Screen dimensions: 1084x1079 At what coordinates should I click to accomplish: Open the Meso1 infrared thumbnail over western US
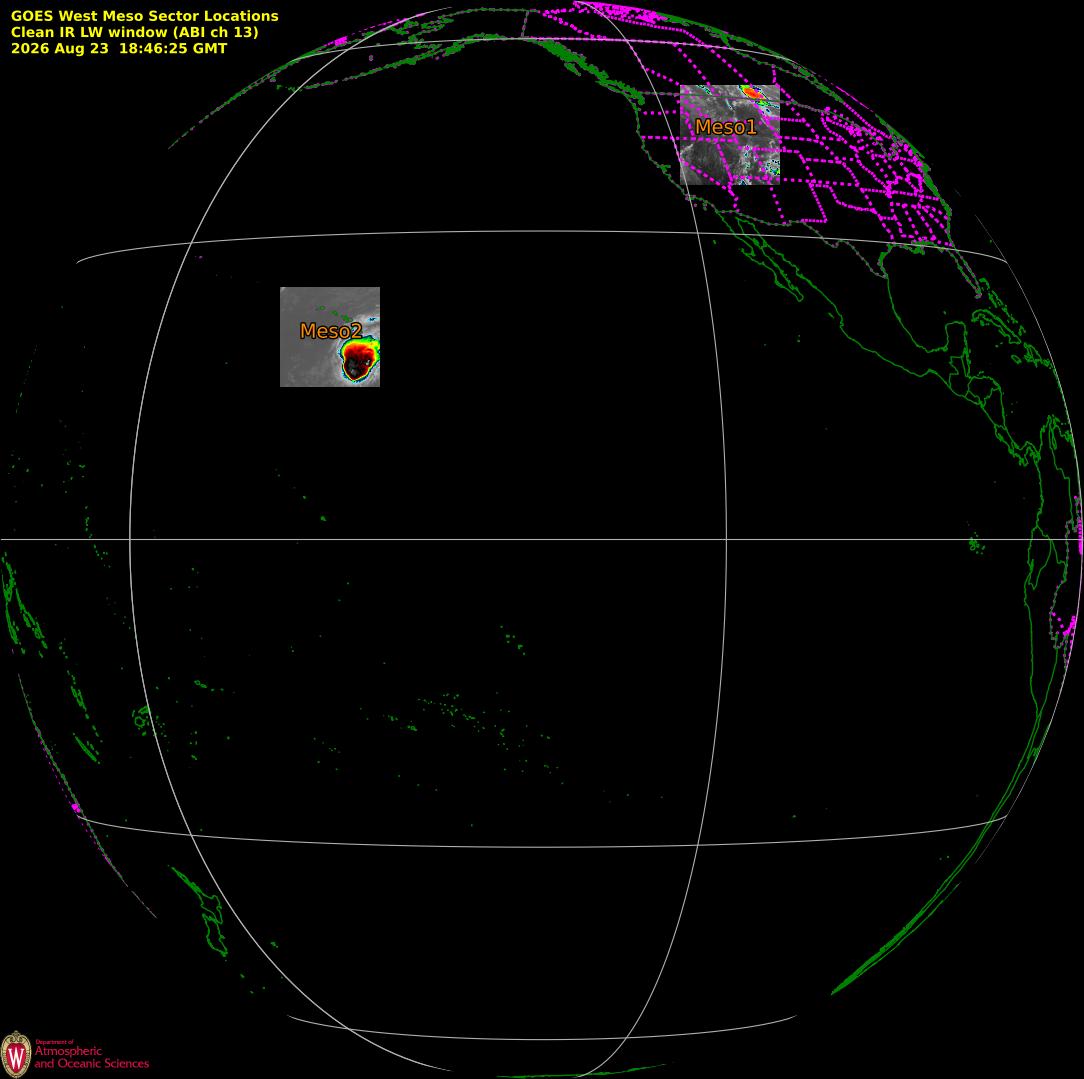(730, 135)
